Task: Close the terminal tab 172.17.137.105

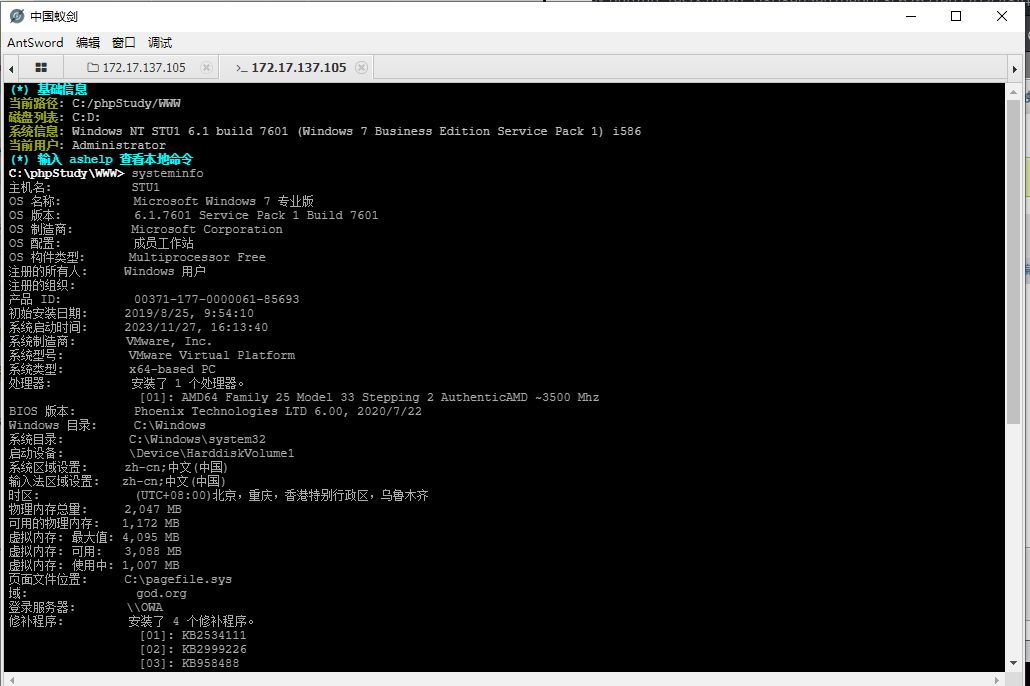Action: click(x=361, y=68)
